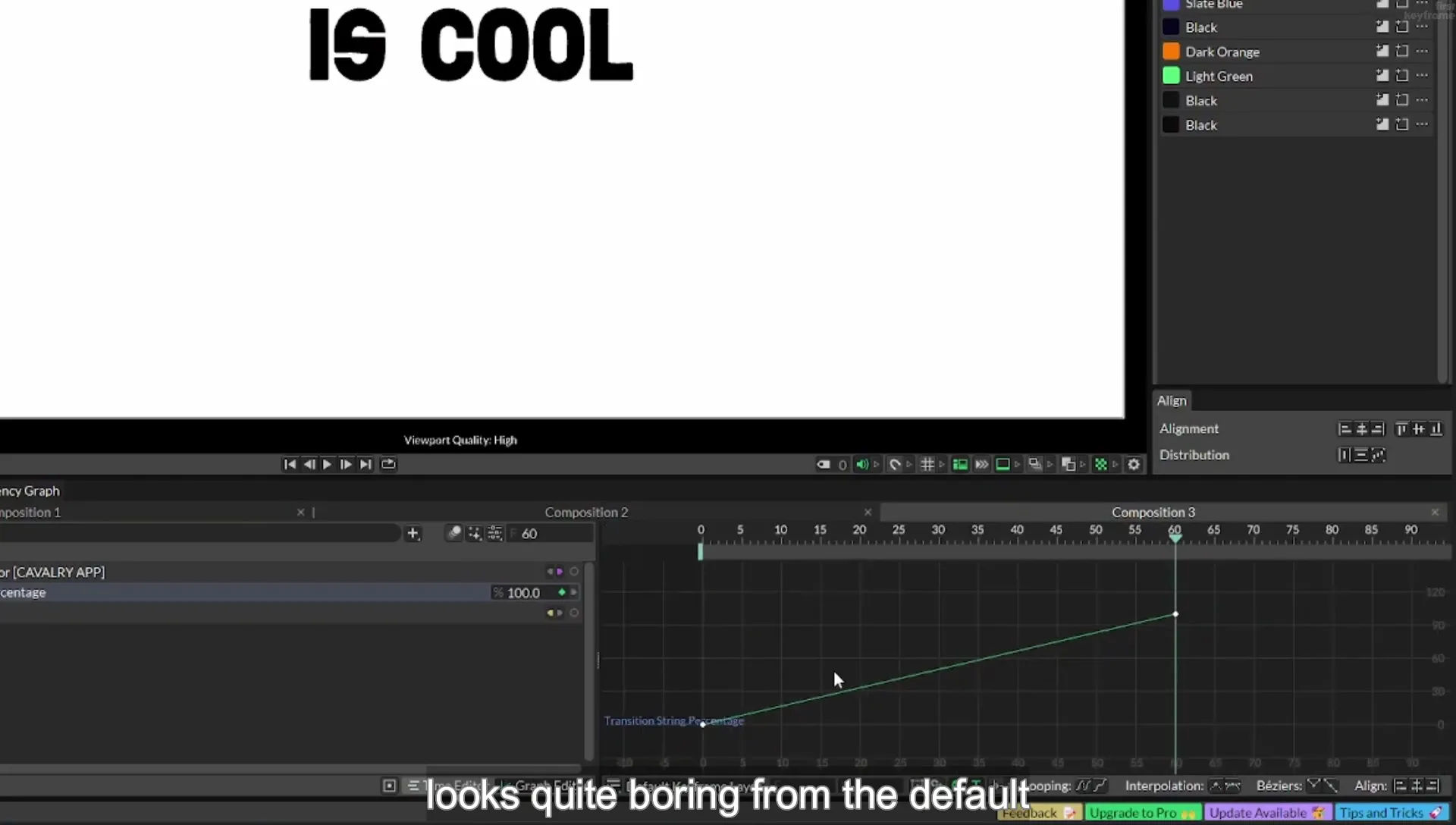Image resolution: width=1456 pixels, height=825 pixels.
Task: Distribute vertically in the Distribution row
Action: coord(1361,455)
